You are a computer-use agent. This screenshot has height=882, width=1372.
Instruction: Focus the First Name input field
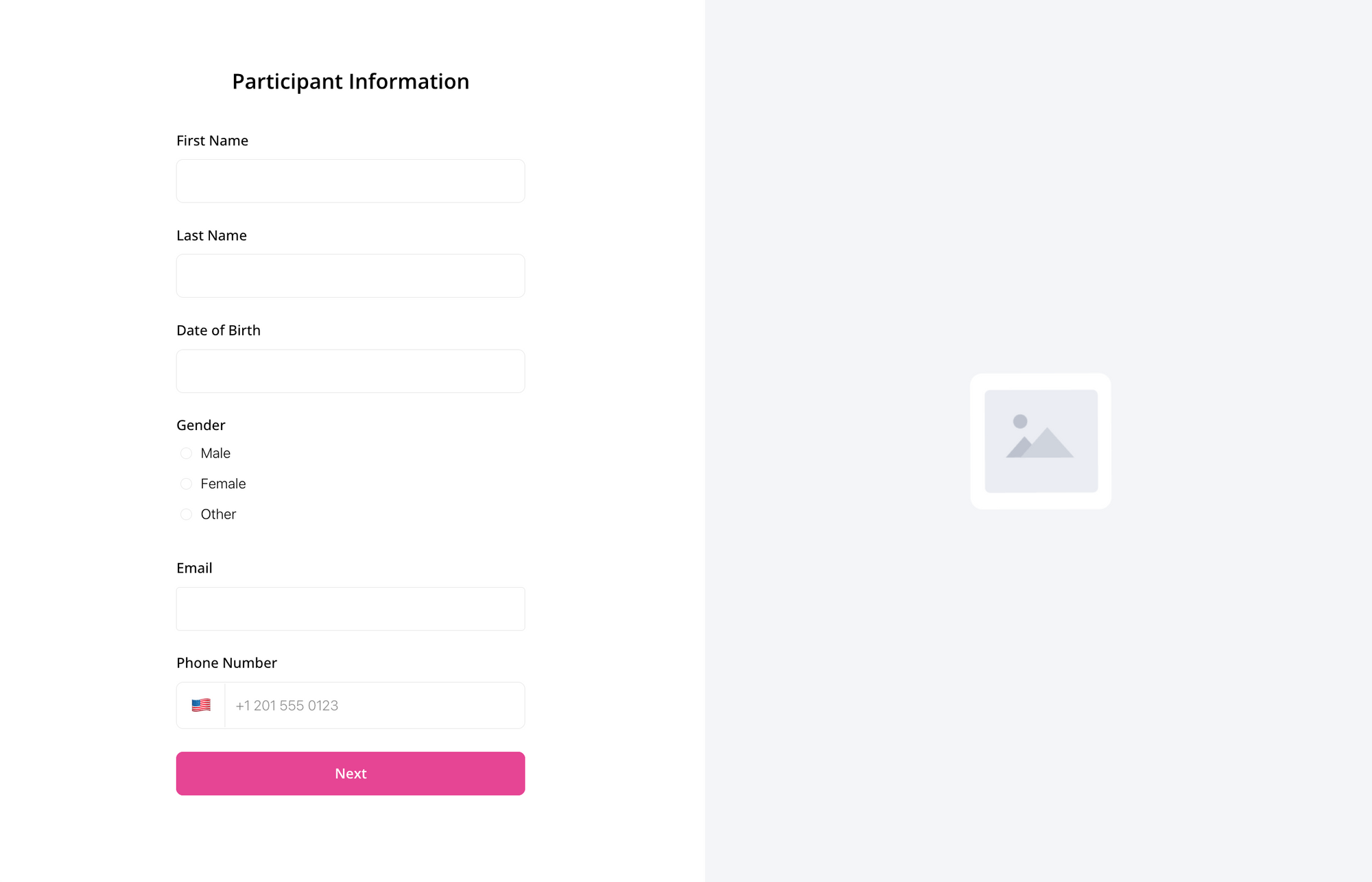[351, 181]
